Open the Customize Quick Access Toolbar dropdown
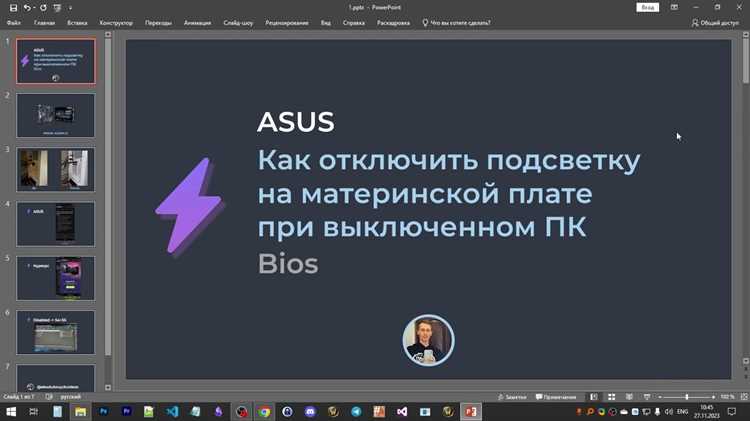750x421 pixels. coord(70,8)
